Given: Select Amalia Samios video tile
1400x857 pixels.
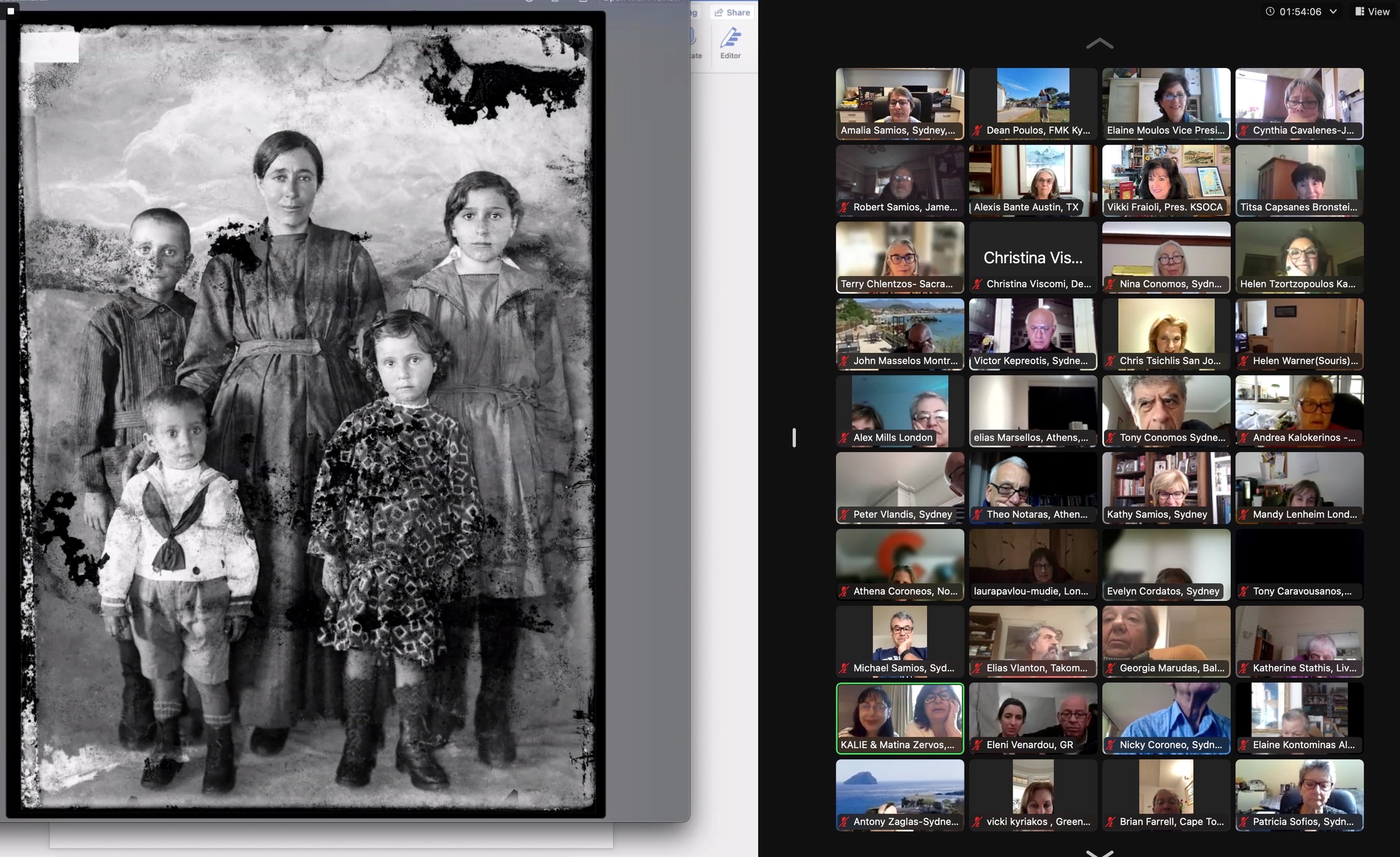Looking at the screenshot, I should tap(899, 98).
